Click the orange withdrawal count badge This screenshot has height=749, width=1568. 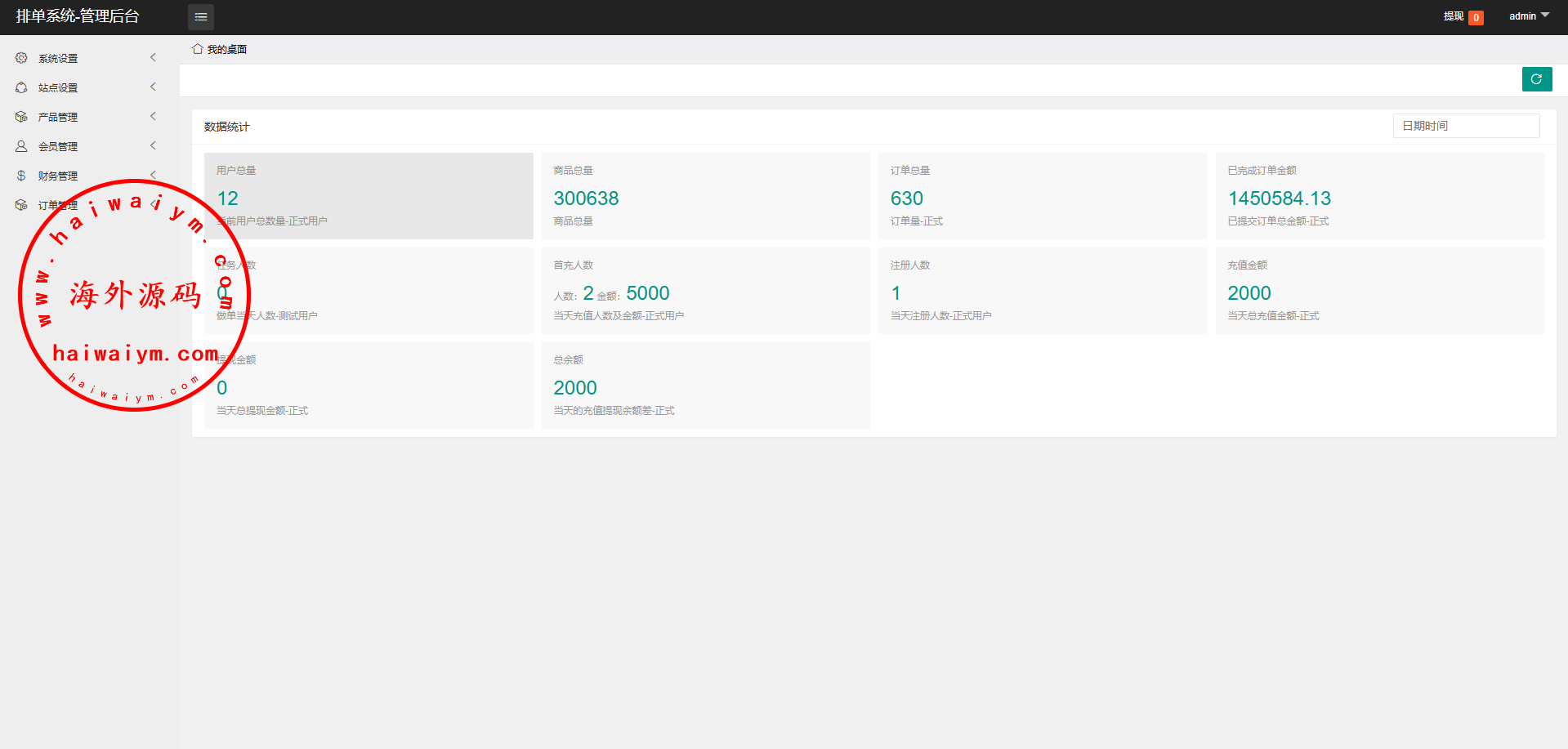(x=1476, y=17)
